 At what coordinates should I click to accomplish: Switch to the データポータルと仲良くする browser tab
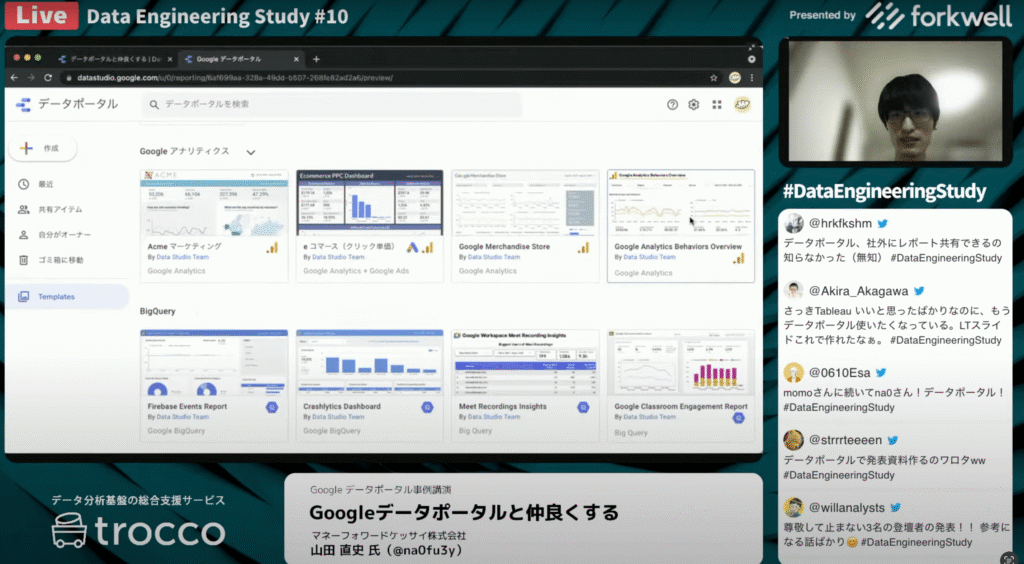click(x=112, y=59)
